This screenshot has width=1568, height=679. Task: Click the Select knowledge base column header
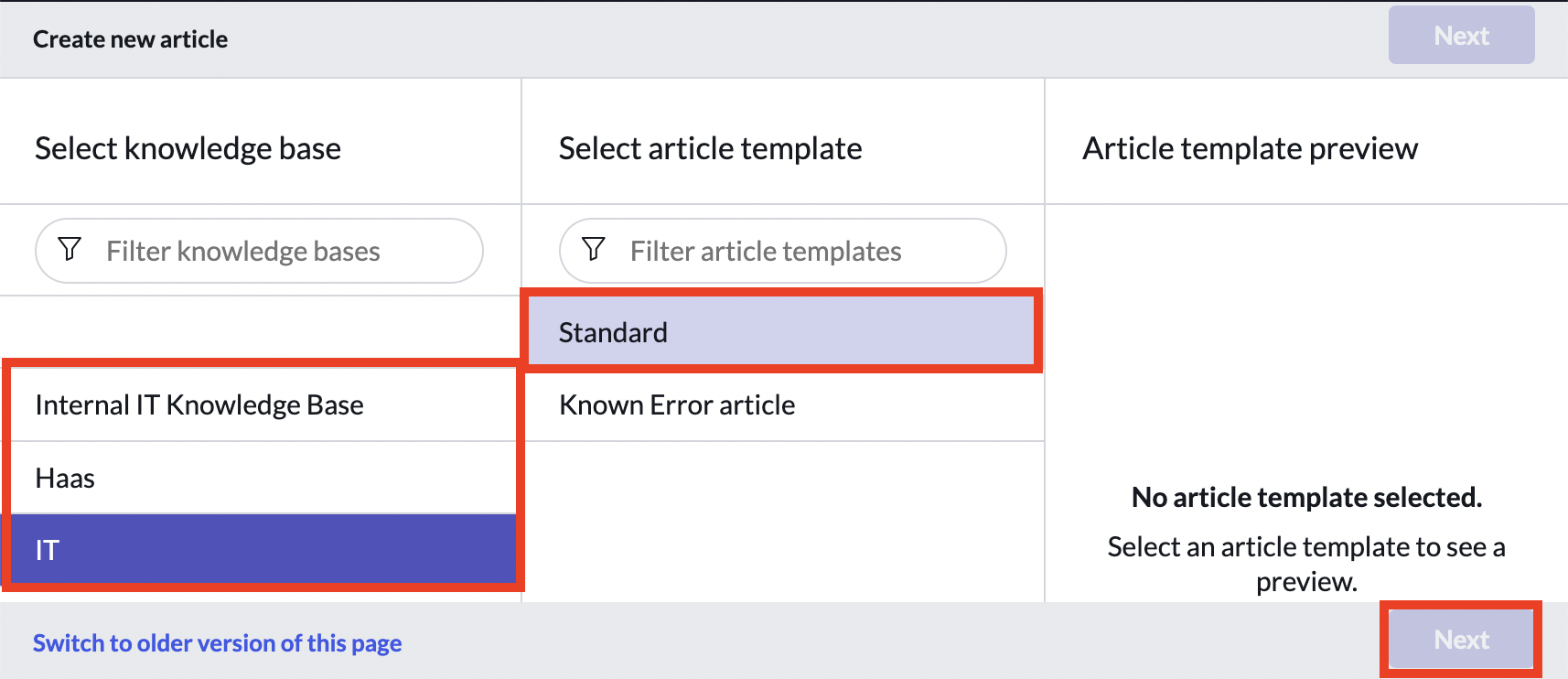[188, 147]
